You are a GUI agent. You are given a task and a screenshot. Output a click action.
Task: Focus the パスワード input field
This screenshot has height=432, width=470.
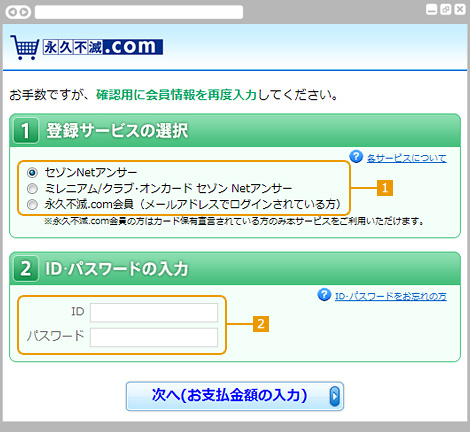click(154, 337)
